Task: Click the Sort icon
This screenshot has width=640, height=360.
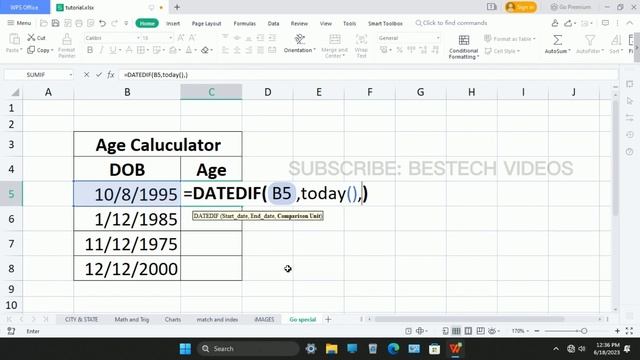Action: point(616,40)
